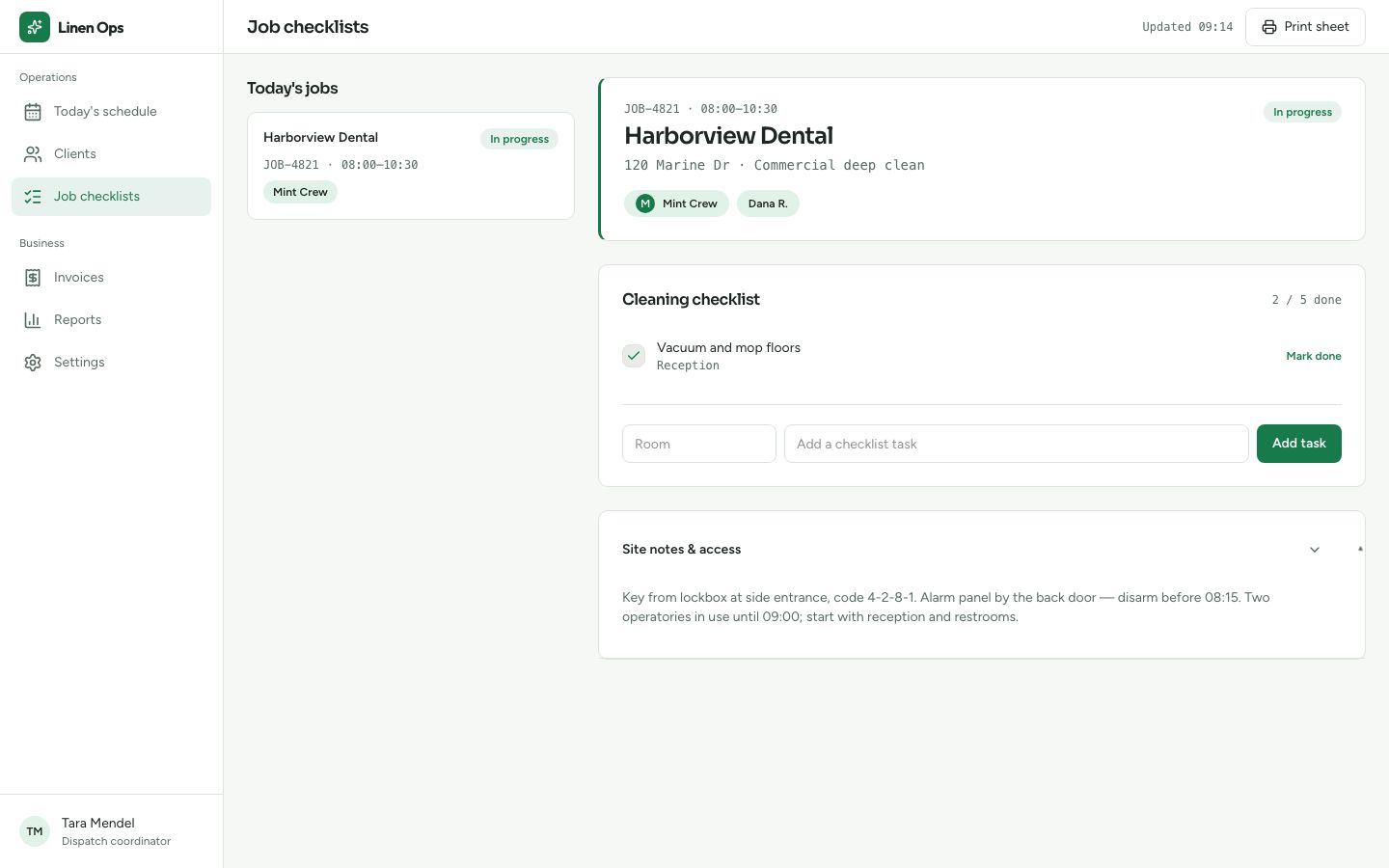This screenshot has height=868, width=1389.
Task: Click the TM user avatar
Action: 35,831
